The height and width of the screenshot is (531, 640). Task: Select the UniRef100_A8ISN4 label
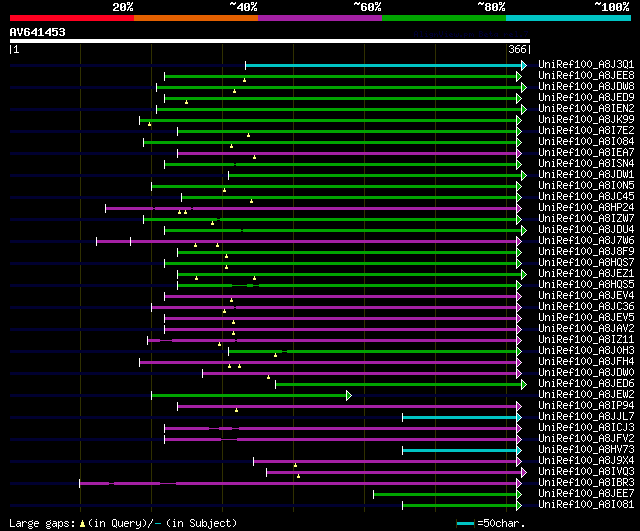(x=586, y=164)
